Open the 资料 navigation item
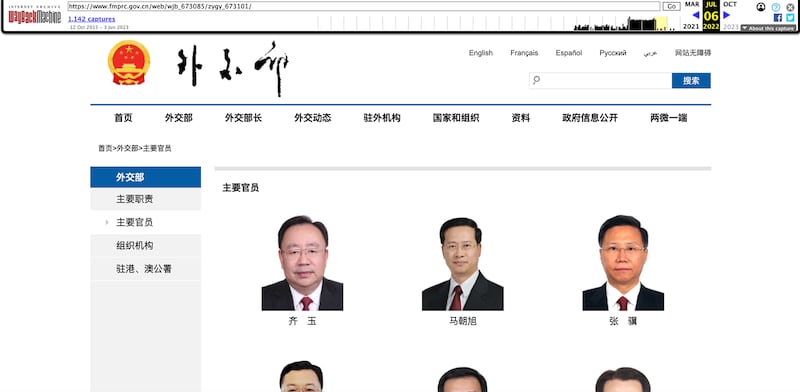800x392 pixels. click(x=520, y=118)
